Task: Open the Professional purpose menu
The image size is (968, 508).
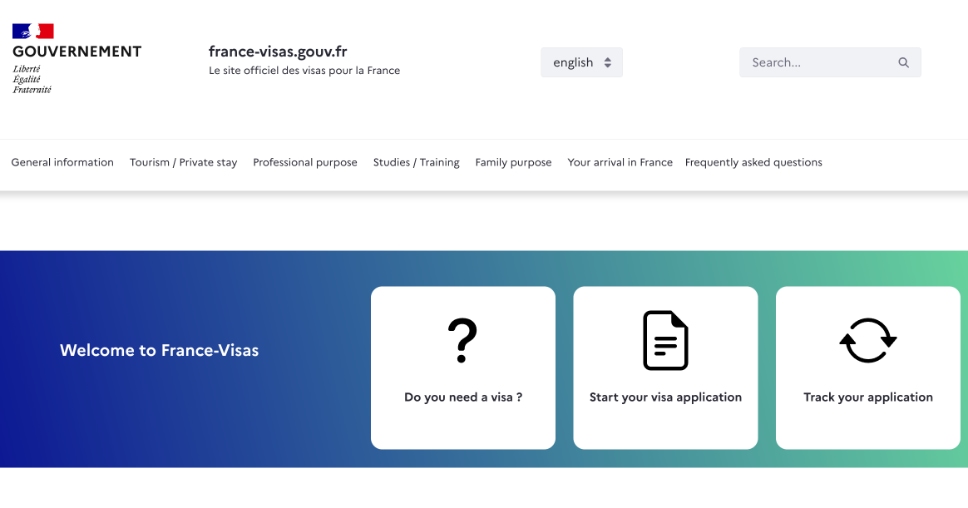Action: [305, 162]
